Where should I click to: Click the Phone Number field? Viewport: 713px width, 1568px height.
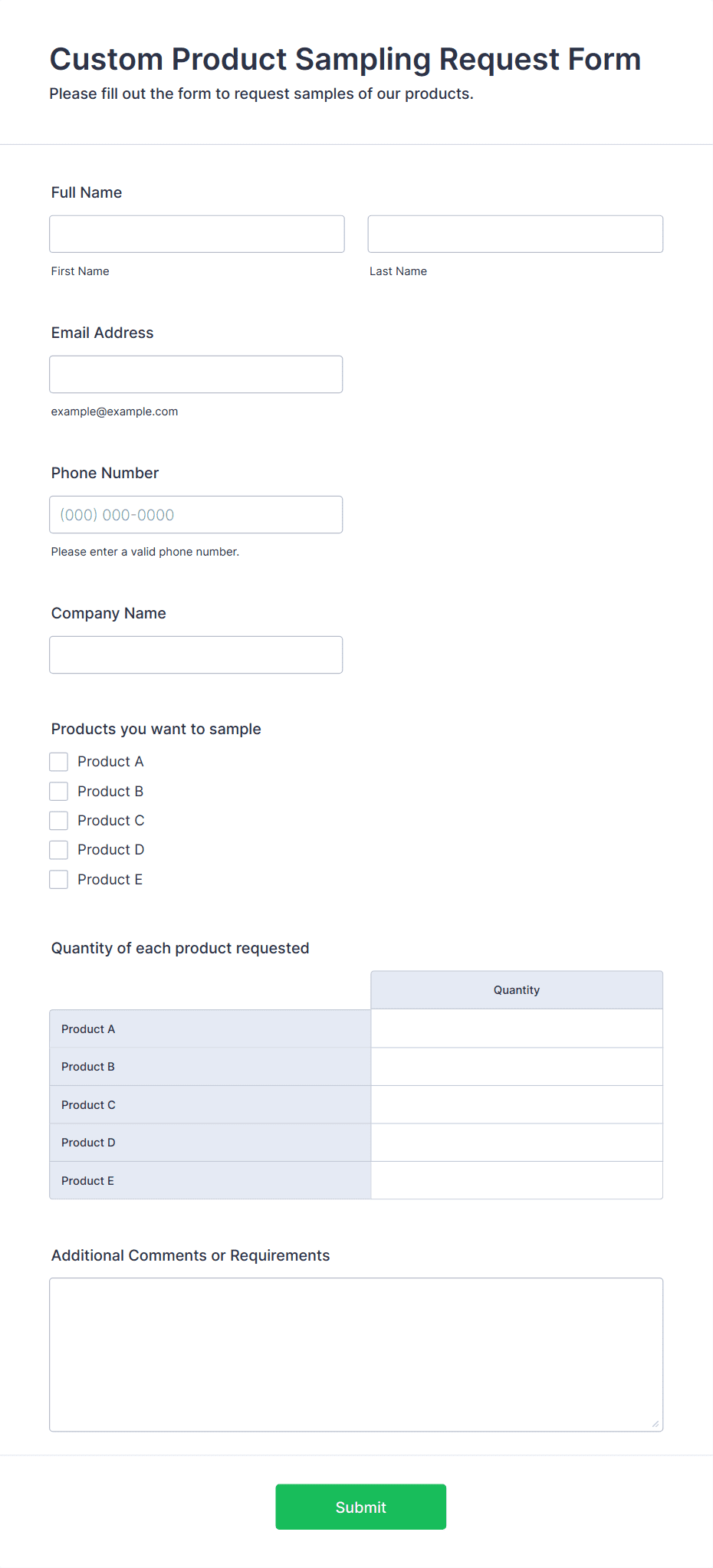point(195,514)
